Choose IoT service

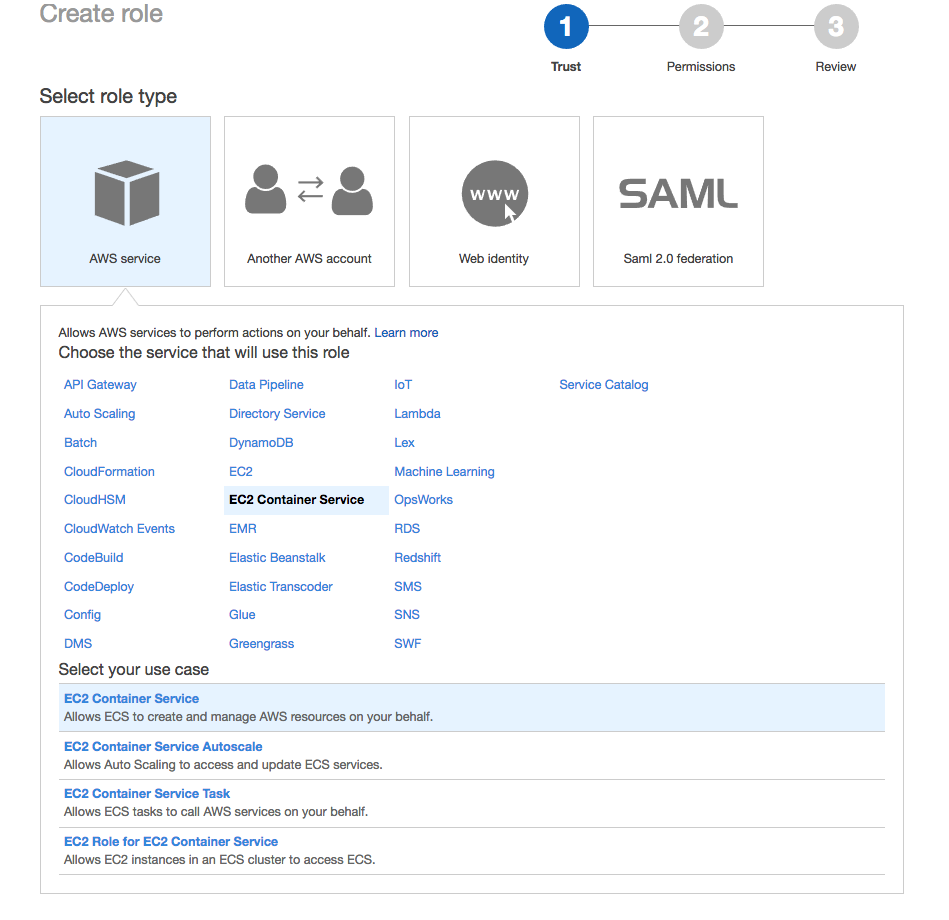click(403, 385)
